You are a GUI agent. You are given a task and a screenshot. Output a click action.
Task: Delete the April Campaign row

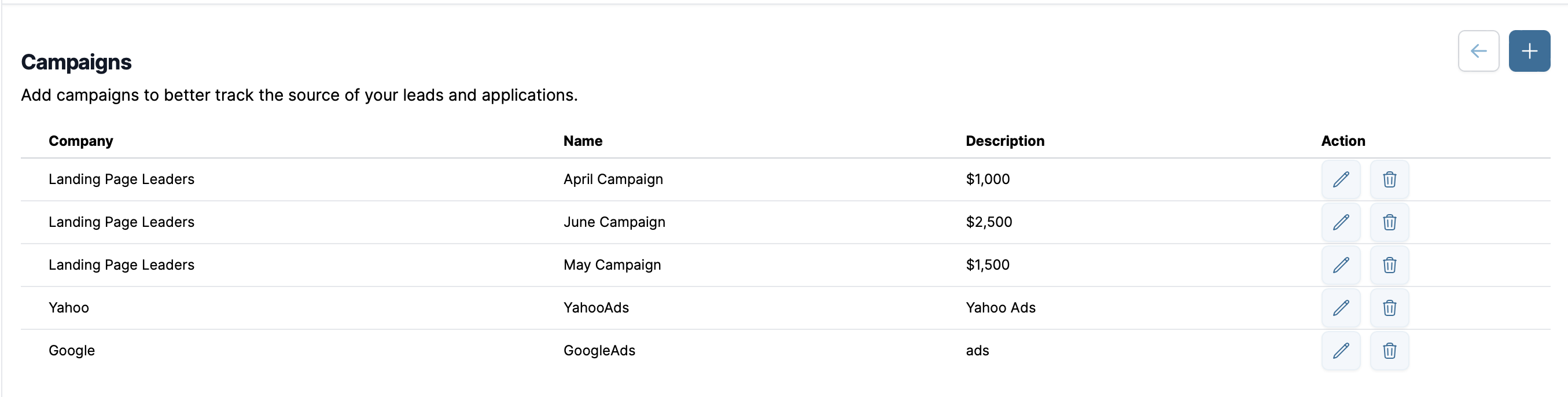[x=1389, y=179]
